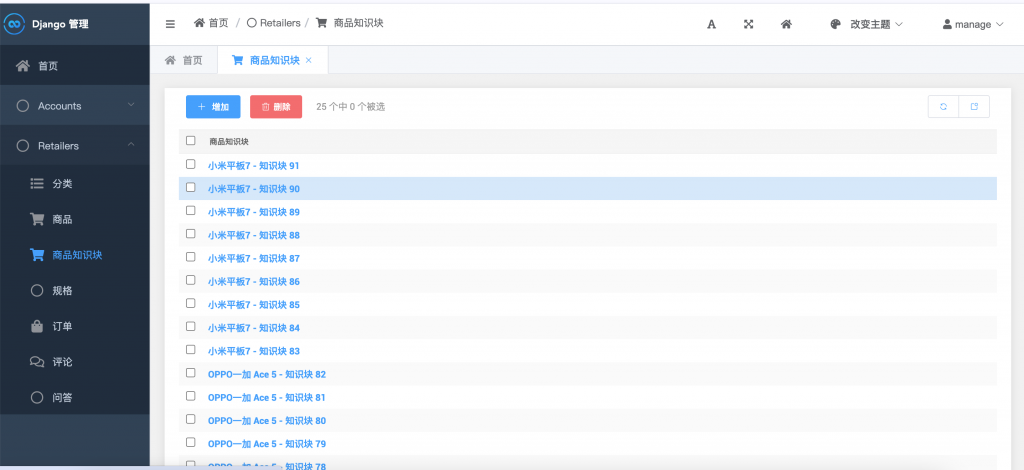Open 评论 in the sidebar

pos(74,362)
